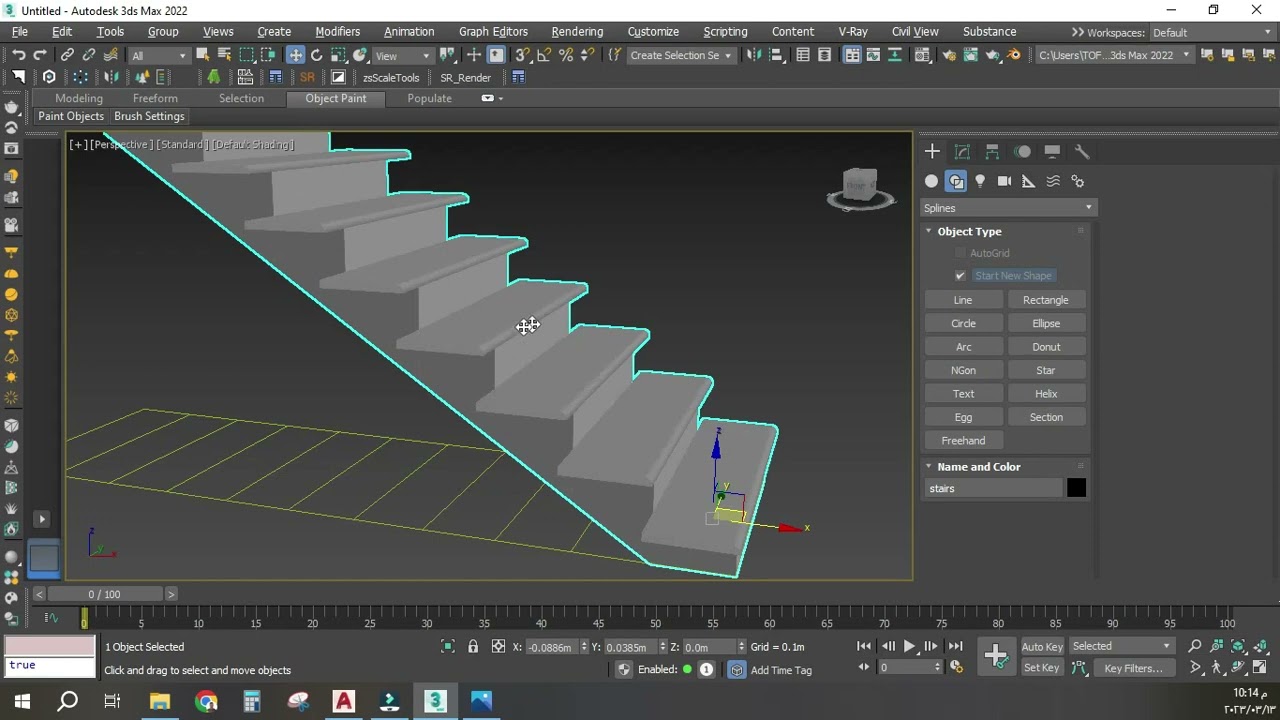The image size is (1280, 720).
Task: Select the Shapes category icon
Action: (956, 181)
